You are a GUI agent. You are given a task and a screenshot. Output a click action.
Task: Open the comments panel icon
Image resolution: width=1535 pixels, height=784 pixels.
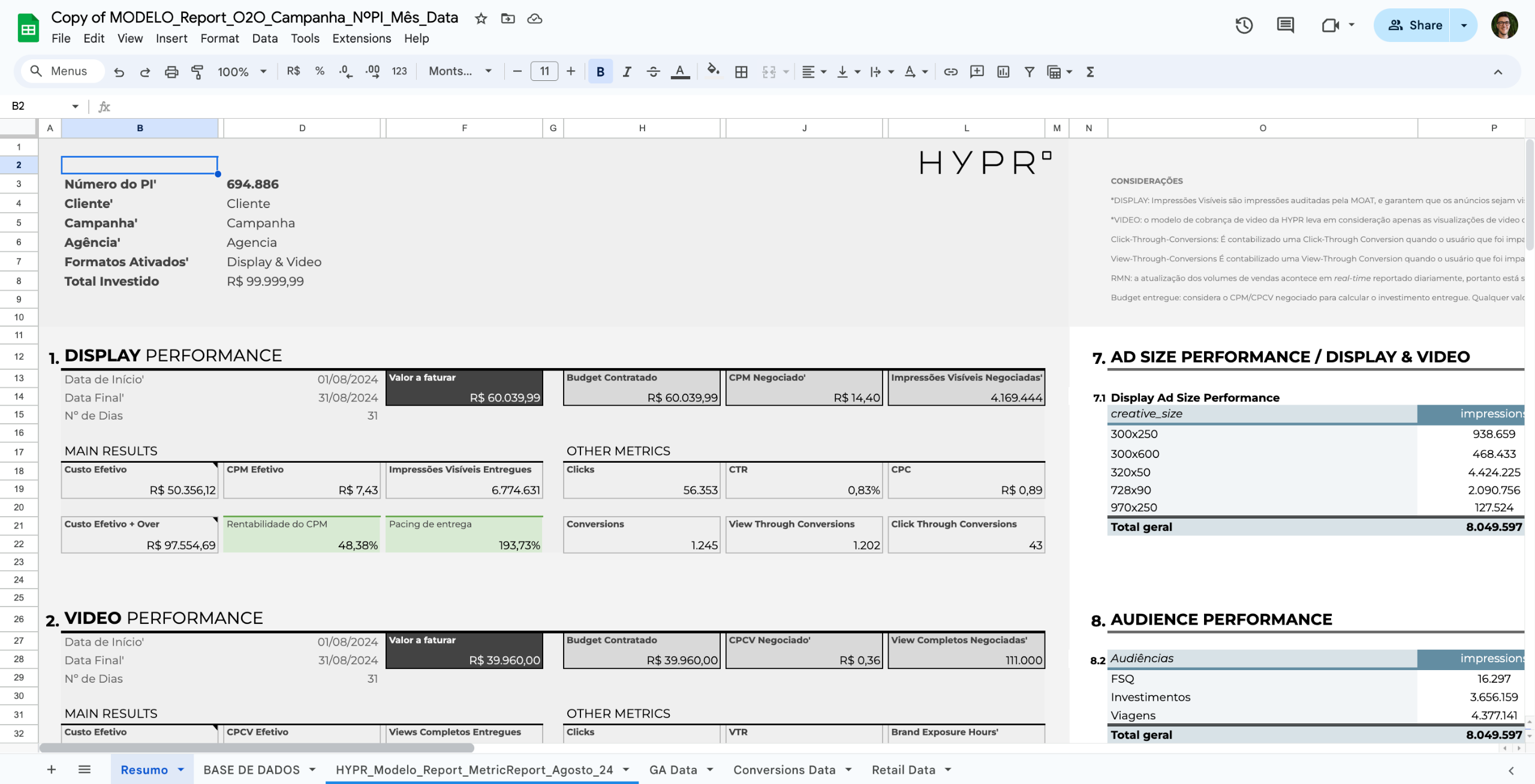pyautogui.click(x=1285, y=25)
